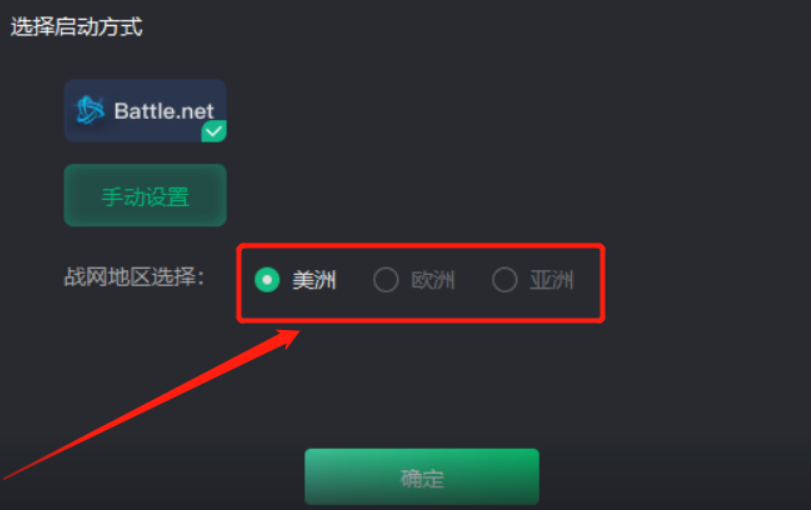Viewport: 811px width, 510px height.
Task: Click the 欧洲 region text label
Action: tap(433, 280)
